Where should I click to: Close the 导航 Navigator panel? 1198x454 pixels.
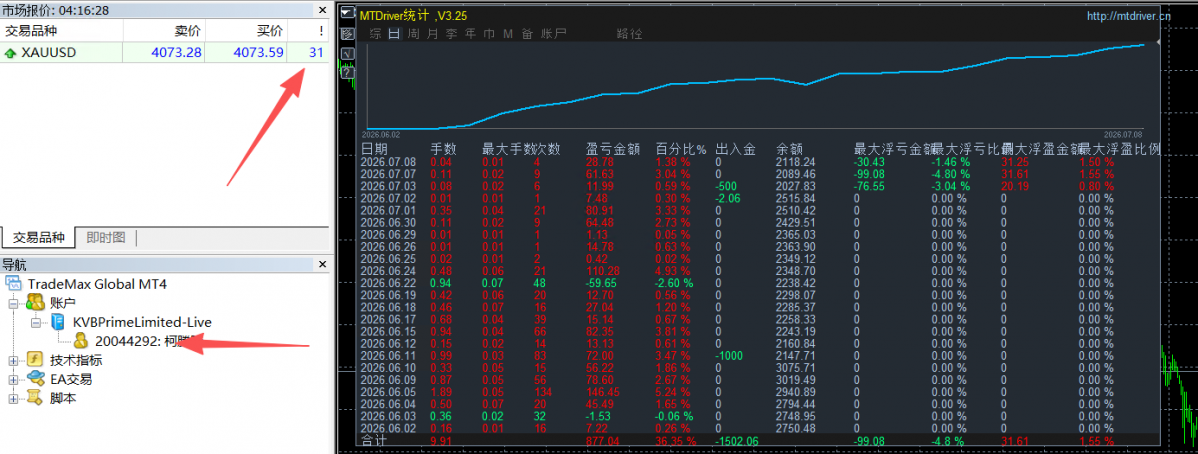tap(322, 264)
